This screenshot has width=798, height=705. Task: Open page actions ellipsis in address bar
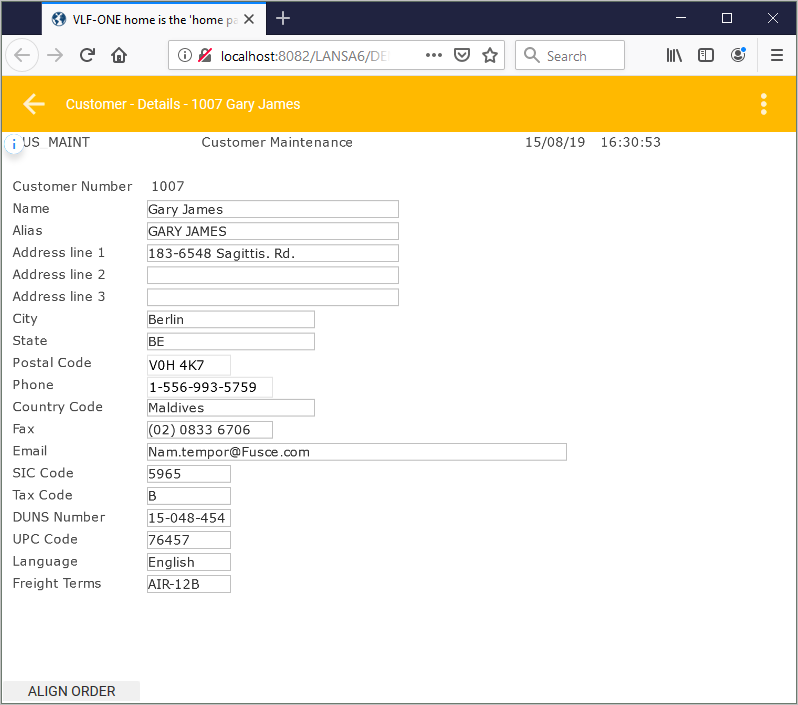click(x=433, y=56)
